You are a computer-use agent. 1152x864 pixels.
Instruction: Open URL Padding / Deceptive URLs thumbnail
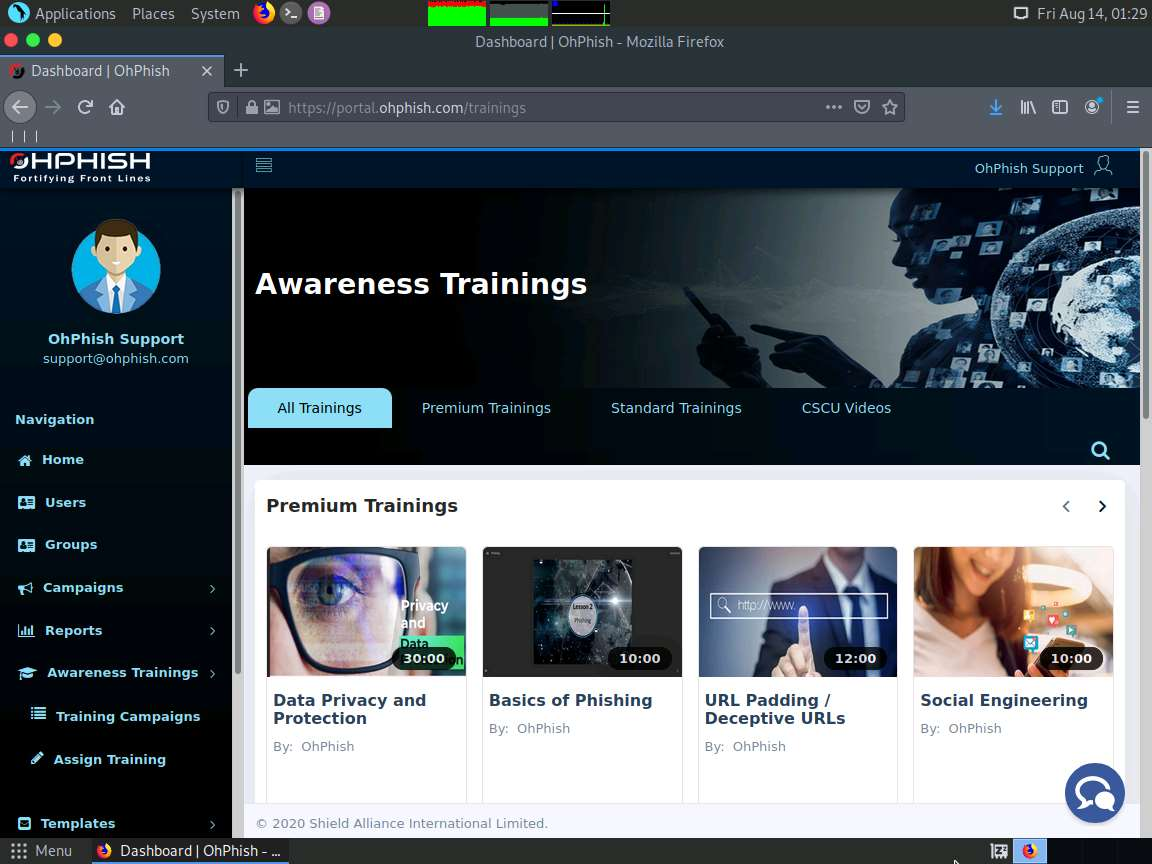coord(798,611)
